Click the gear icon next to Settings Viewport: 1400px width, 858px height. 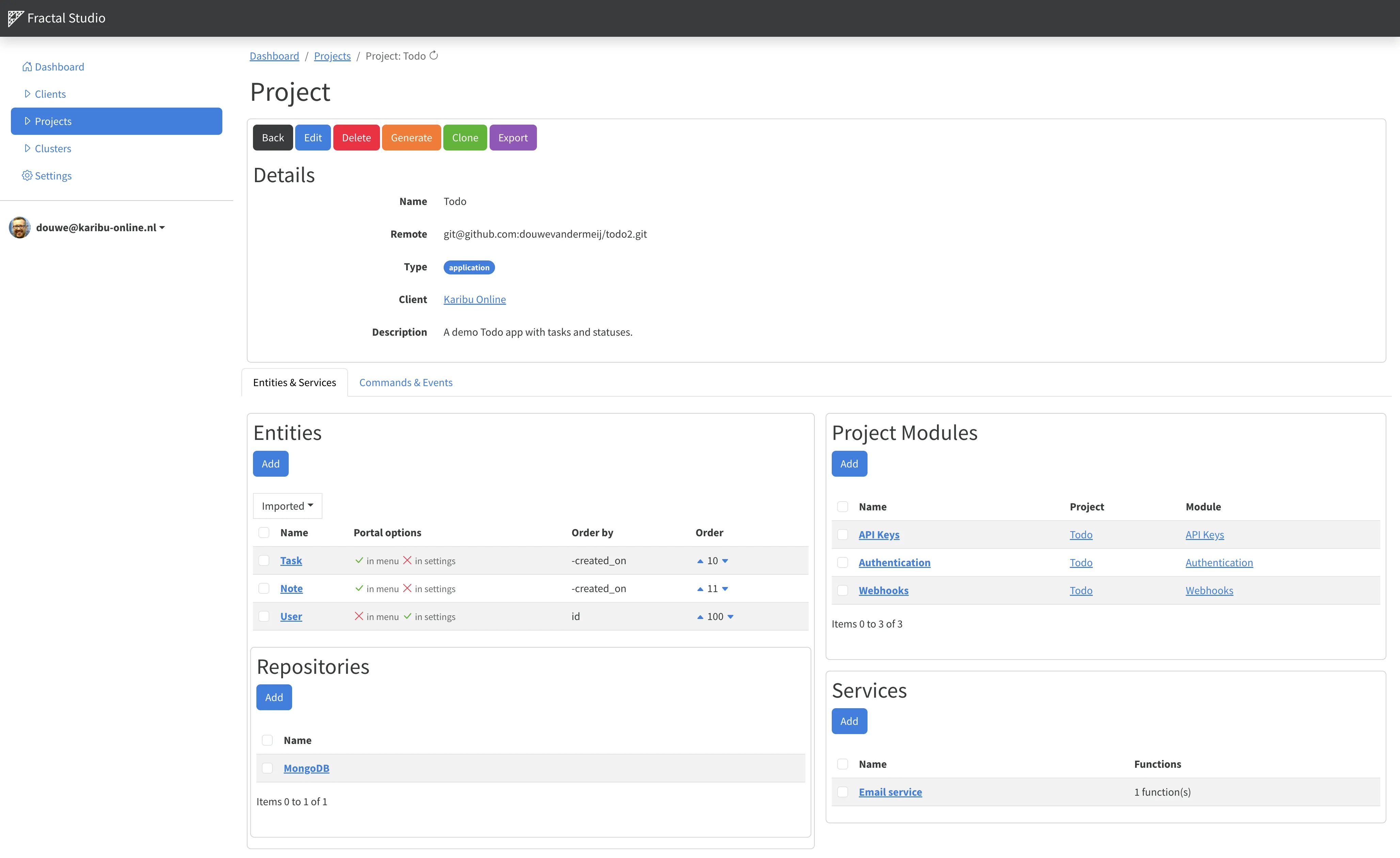[x=27, y=176]
